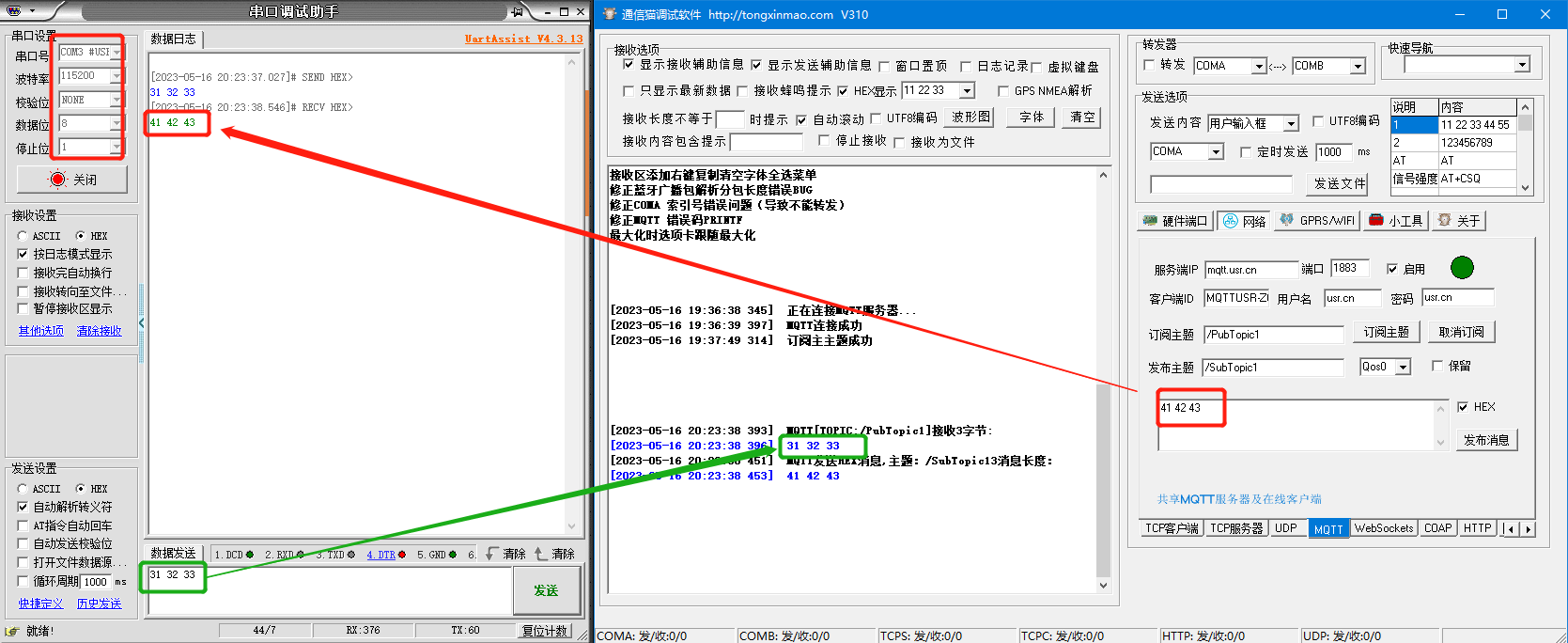Toggle the HEX checkbox beside publish message box
Image resolution: width=1568 pixels, height=643 pixels.
coord(1463,407)
